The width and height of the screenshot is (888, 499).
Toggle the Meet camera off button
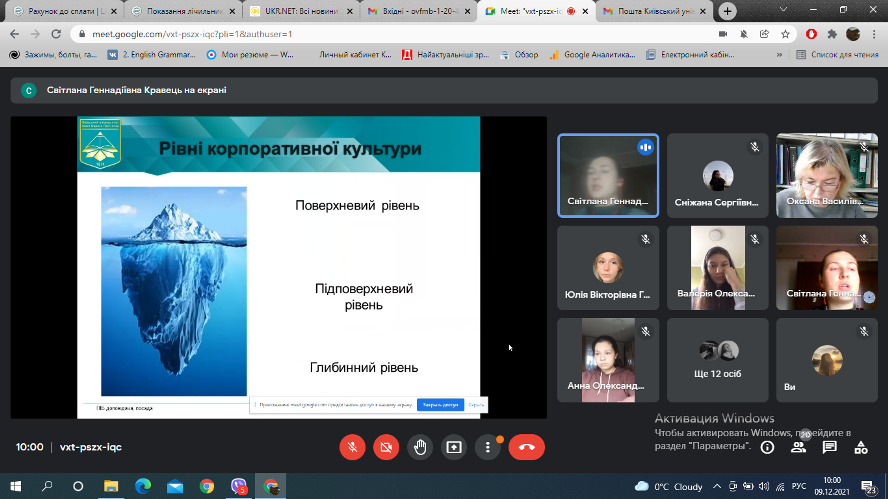coord(386,447)
